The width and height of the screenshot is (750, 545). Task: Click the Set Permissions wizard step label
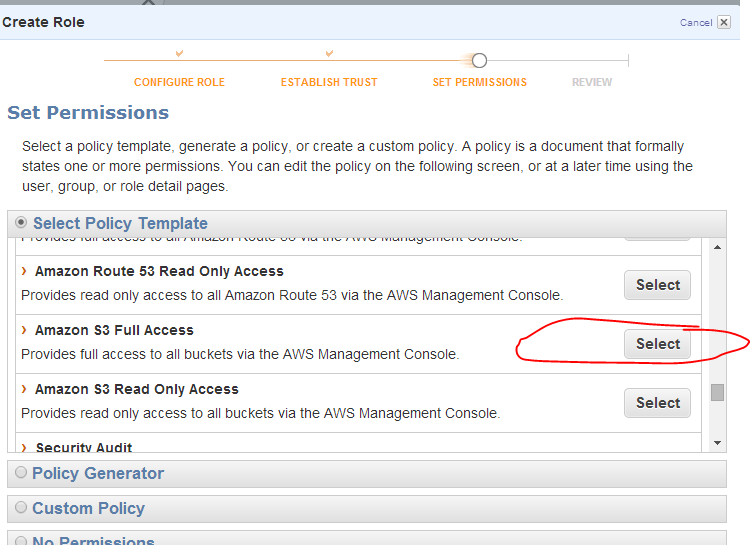(x=480, y=82)
